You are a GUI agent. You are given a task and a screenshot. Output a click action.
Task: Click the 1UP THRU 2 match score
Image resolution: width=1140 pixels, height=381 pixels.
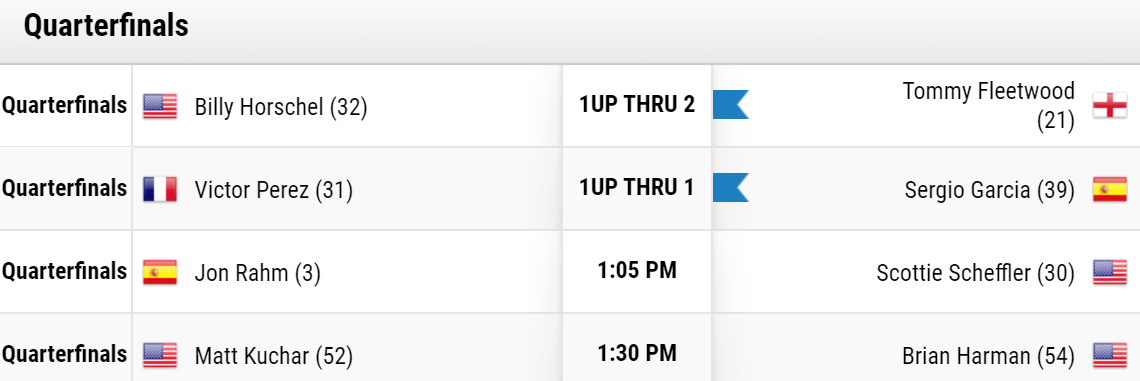(637, 105)
